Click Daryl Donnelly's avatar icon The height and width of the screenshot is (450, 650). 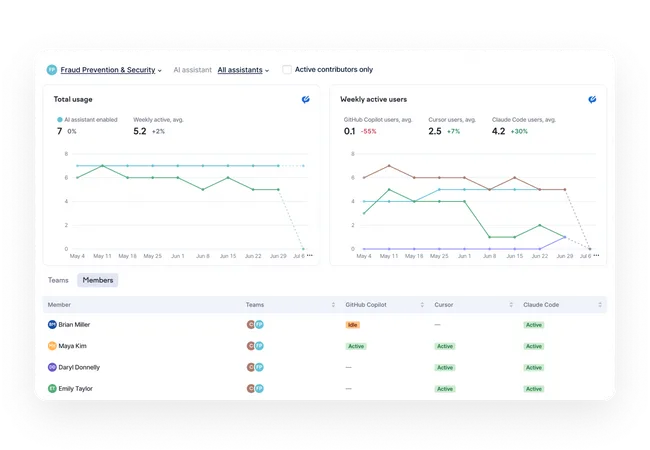tap(52, 367)
